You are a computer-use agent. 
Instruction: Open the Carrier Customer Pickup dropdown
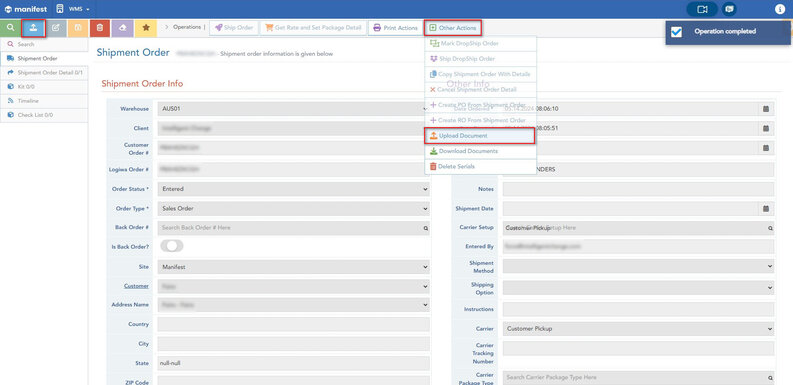tap(638, 329)
